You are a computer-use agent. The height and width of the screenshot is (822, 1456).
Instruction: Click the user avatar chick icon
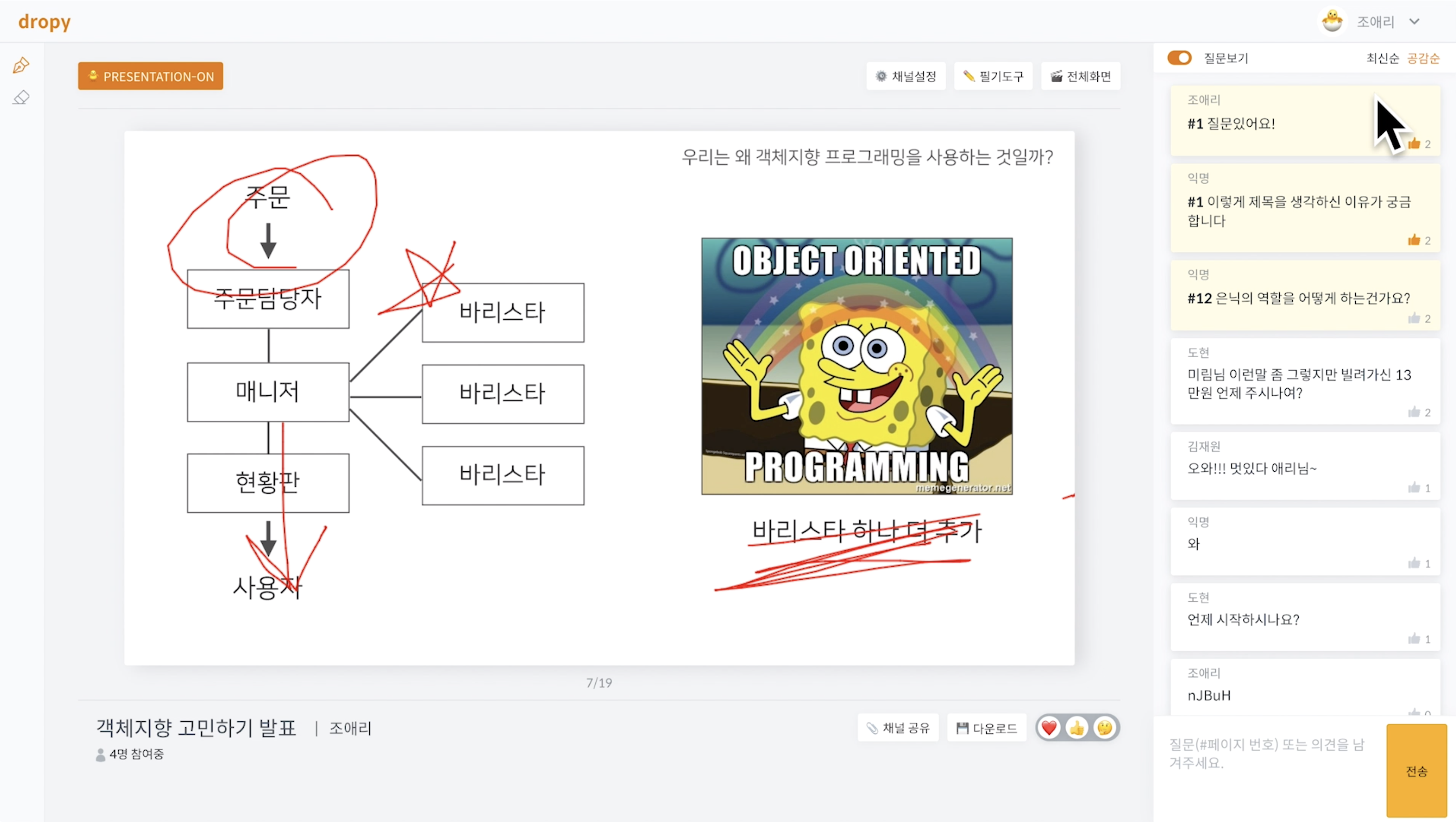[1332, 21]
